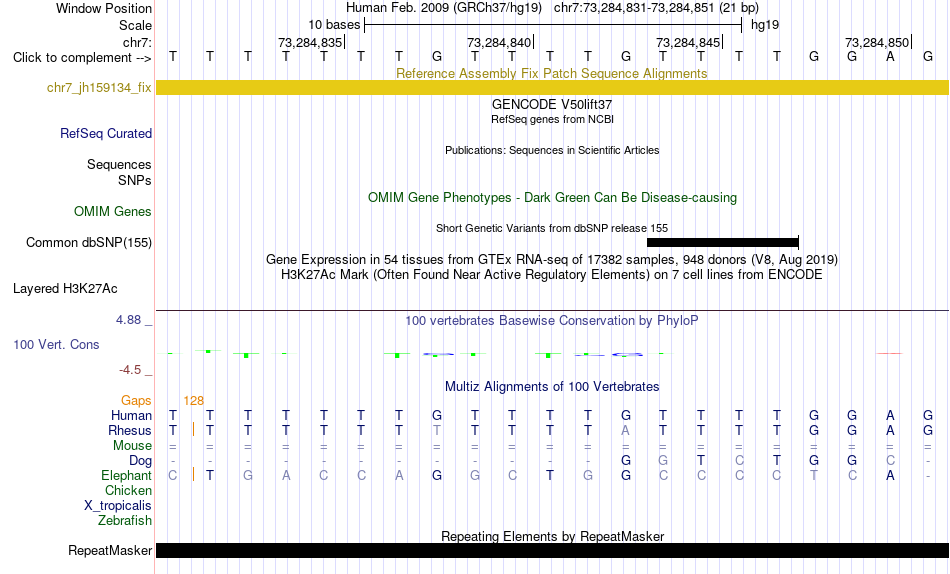The width and height of the screenshot is (950, 574).
Task: Click 'Publications: Sequences in Scientific Articles' title
Action: tap(552, 150)
